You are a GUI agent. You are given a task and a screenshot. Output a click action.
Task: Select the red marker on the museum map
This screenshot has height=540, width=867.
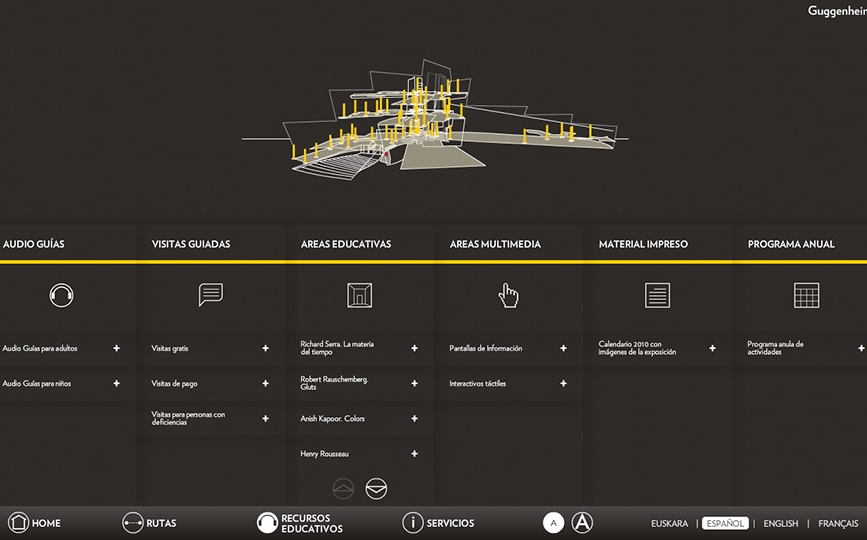click(386, 155)
